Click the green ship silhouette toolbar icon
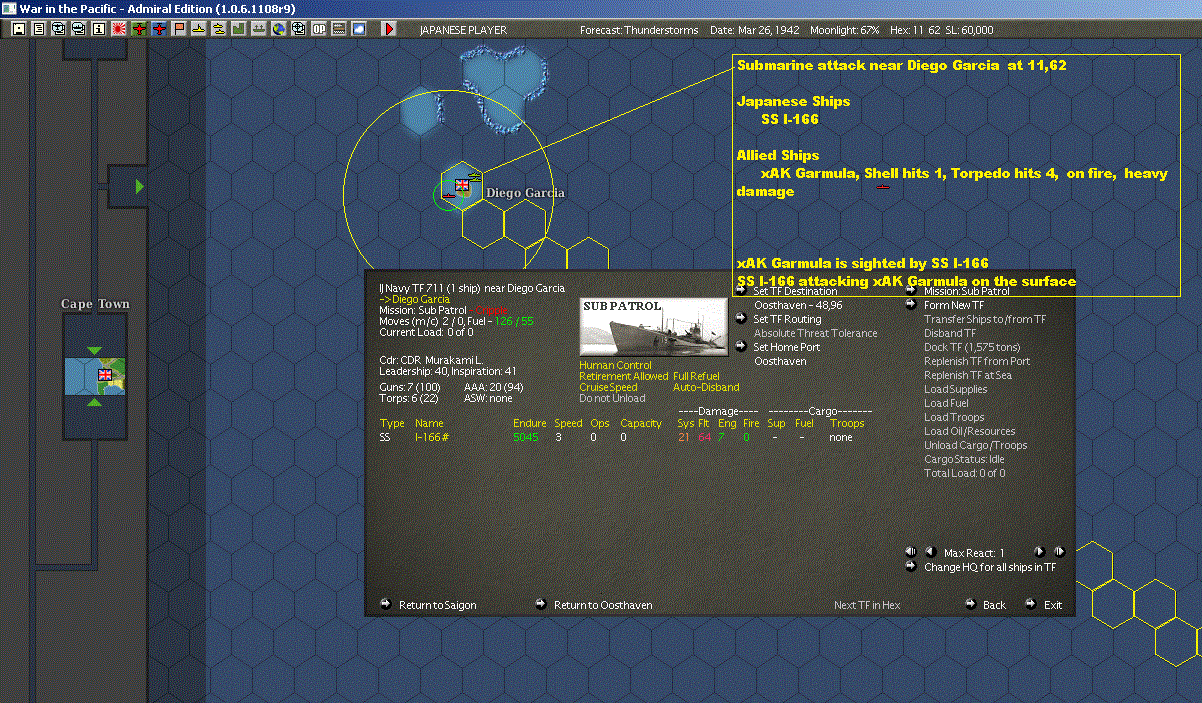This screenshot has width=1202, height=703. [x=259, y=30]
